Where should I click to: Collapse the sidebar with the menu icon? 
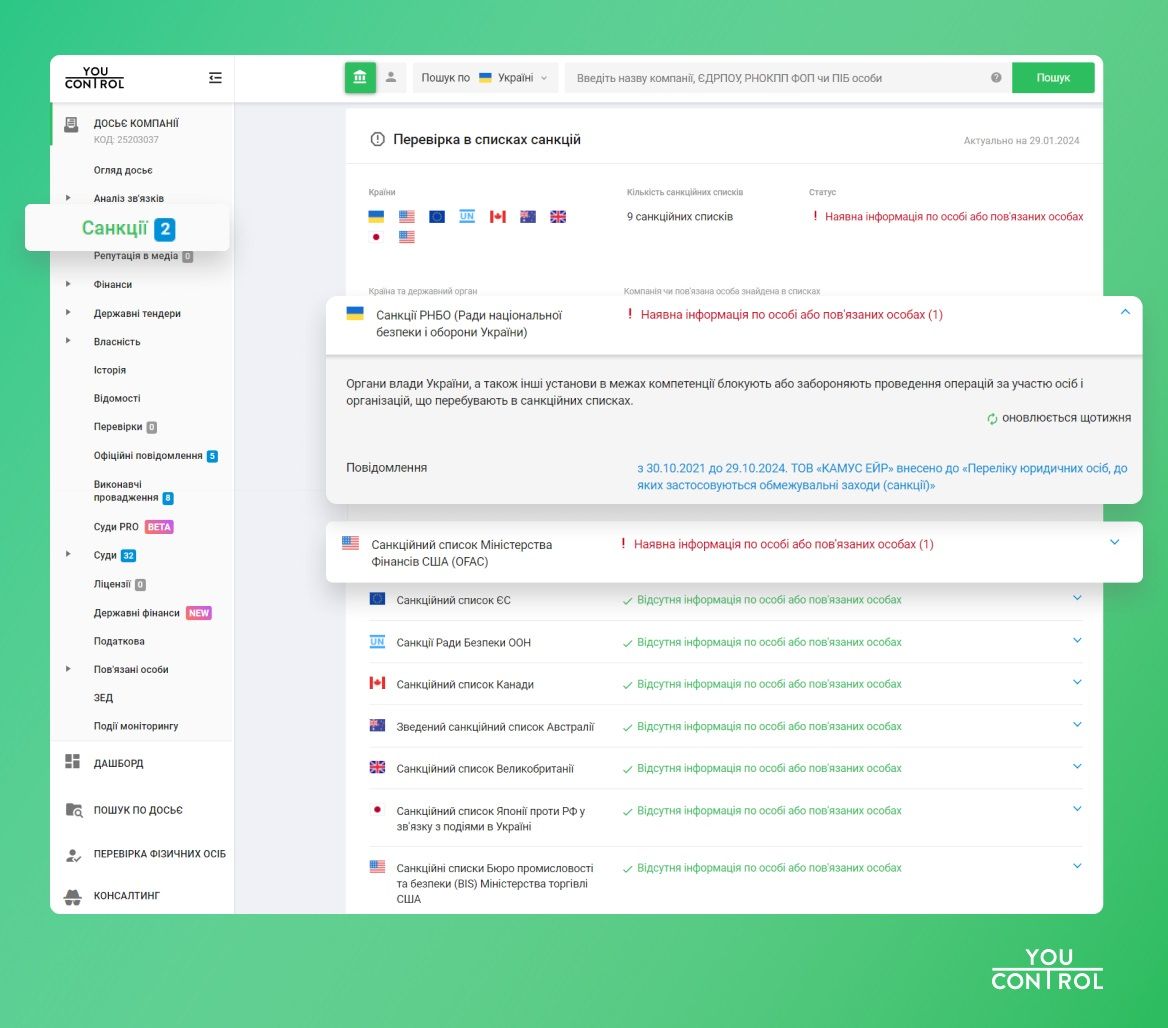click(x=215, y=78)
